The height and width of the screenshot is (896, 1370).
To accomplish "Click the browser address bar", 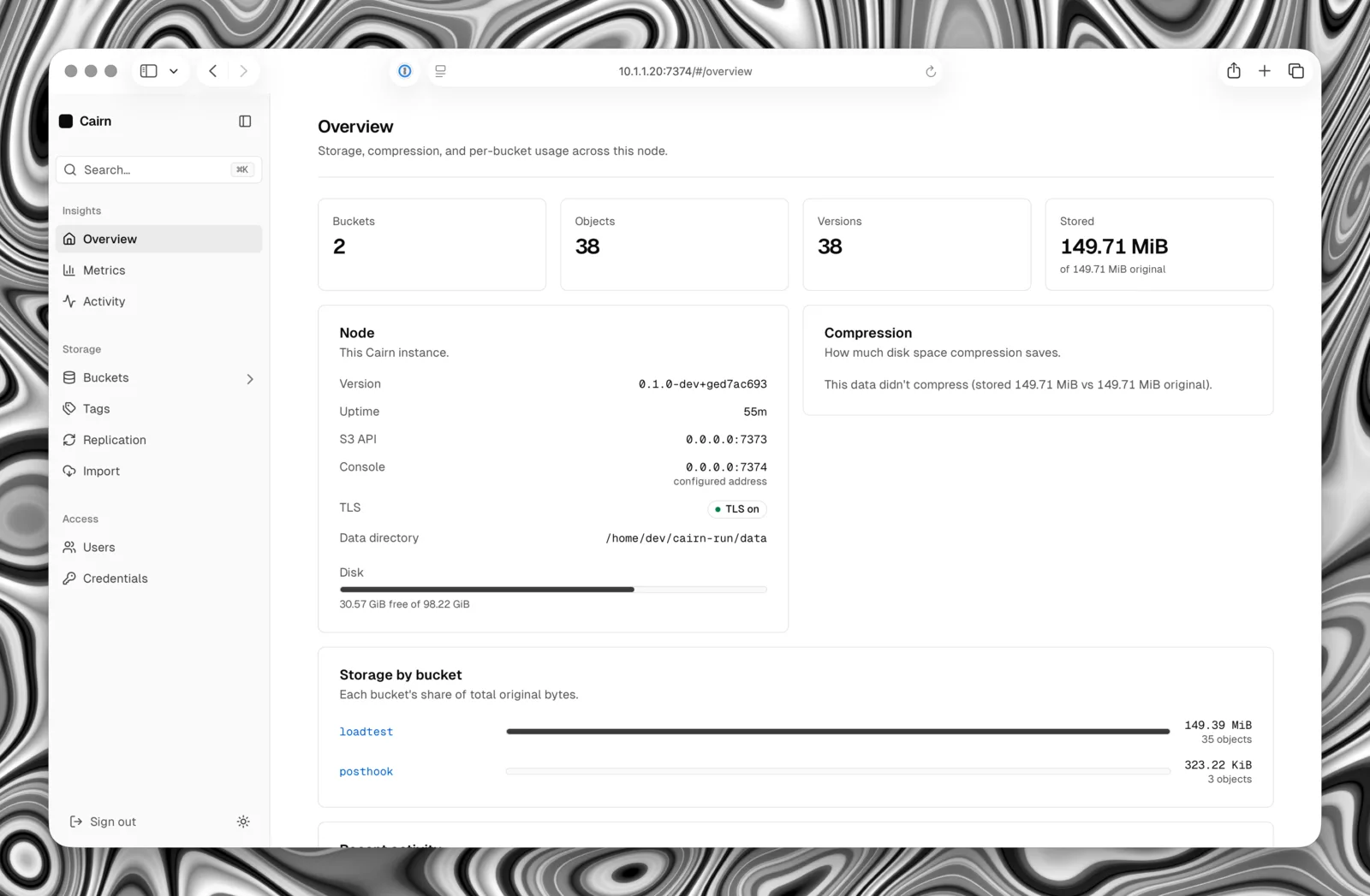I will pyautogui.click(x=685, y=71).
